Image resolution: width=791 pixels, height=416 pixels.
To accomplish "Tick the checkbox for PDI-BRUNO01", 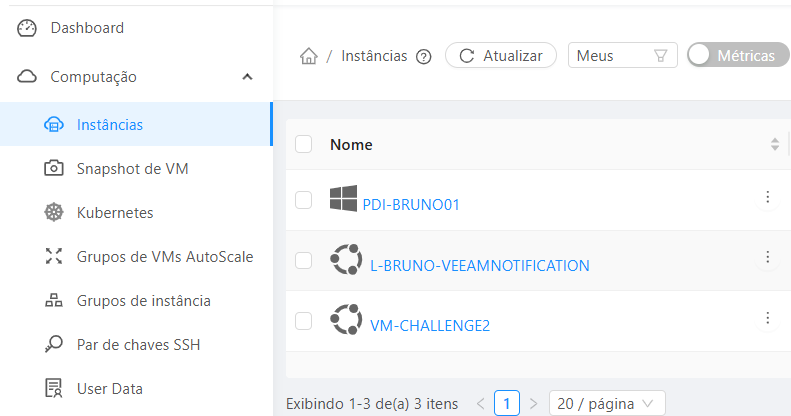I will [304, 200].
